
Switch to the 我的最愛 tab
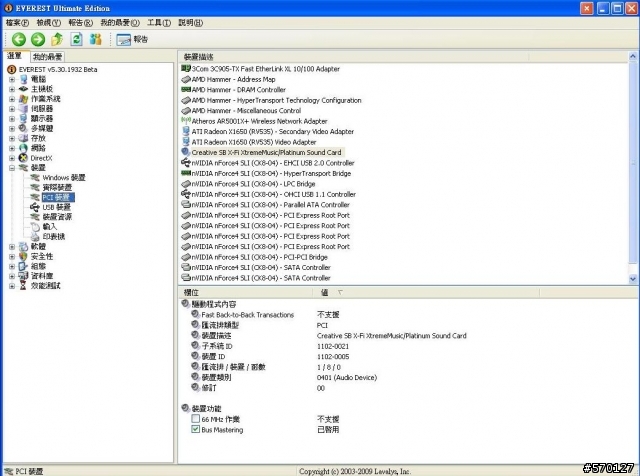coord(47,57)
